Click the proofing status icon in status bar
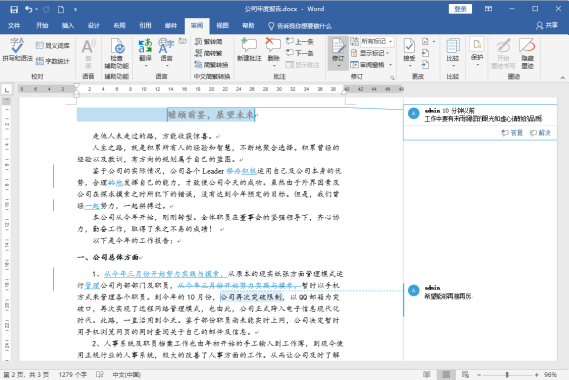This screenshot has width=569, height=380. pyautogui.click(x=100, y=375)
